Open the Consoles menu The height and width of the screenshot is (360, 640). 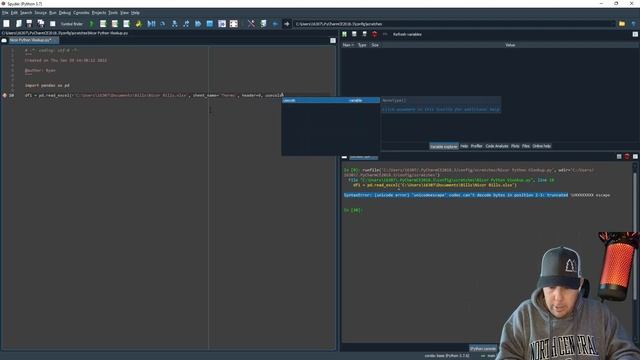(81, 13)
